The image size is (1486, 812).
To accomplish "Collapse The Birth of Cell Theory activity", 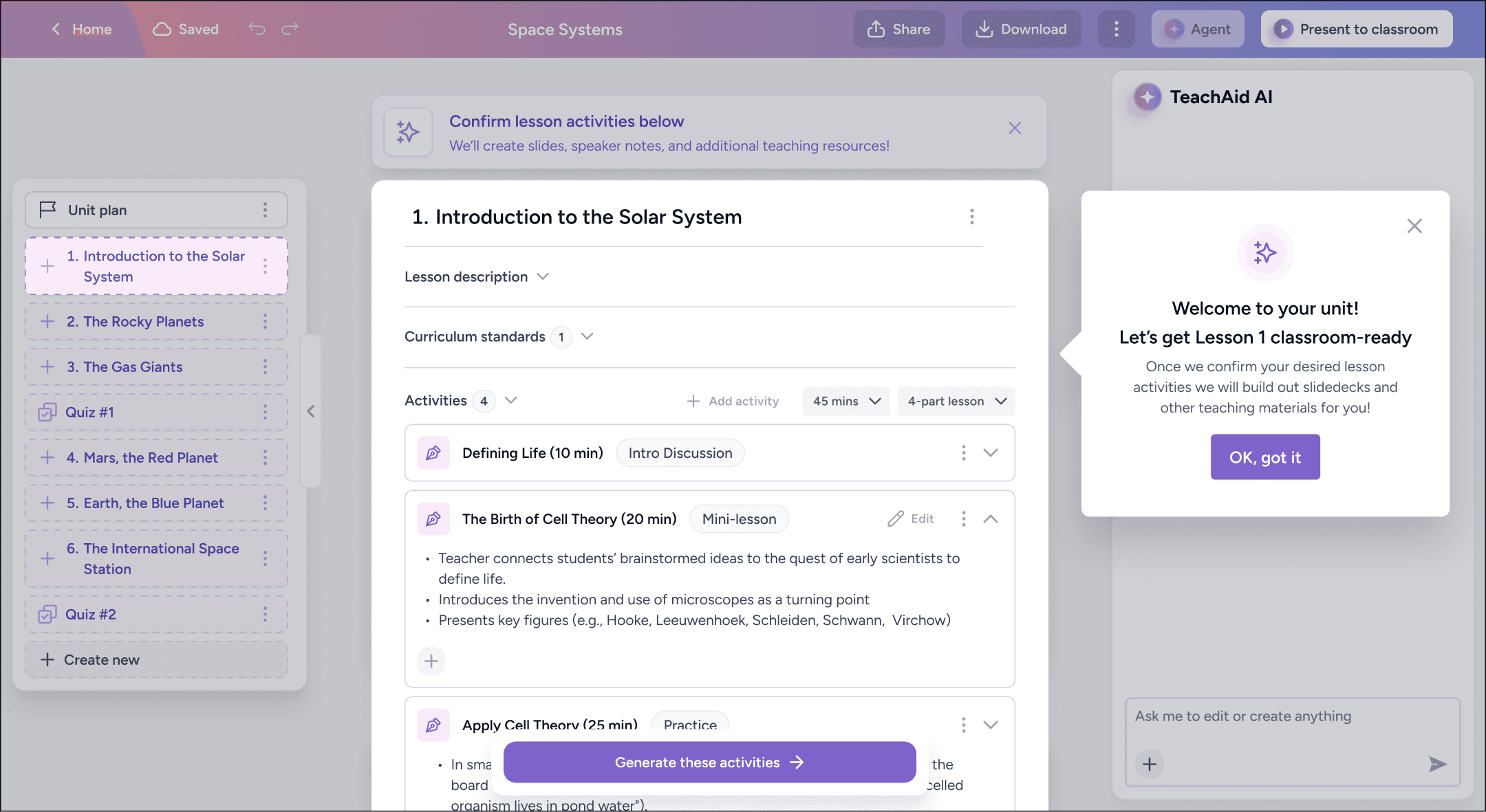I will click(x=991, y=519).
